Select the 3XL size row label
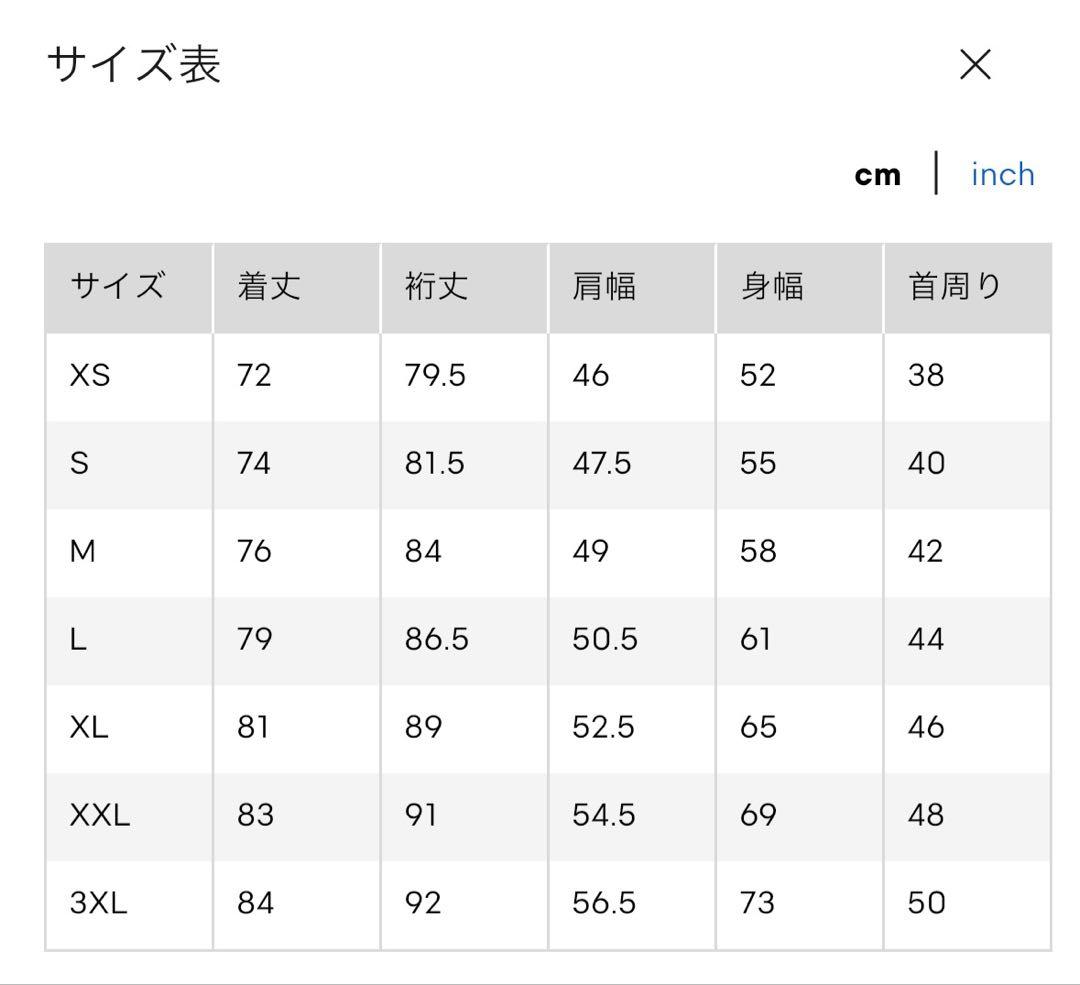1080x985 pixels. click(98, 902)
